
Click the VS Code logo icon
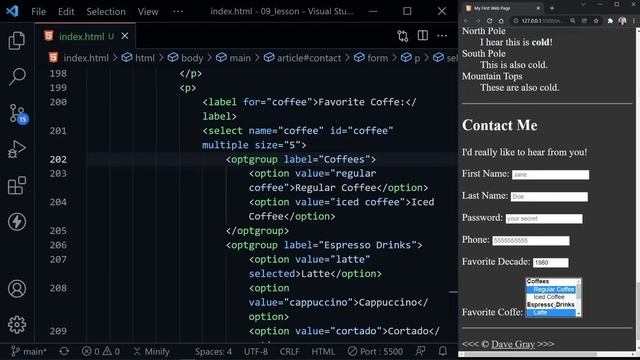pos(12,11)
